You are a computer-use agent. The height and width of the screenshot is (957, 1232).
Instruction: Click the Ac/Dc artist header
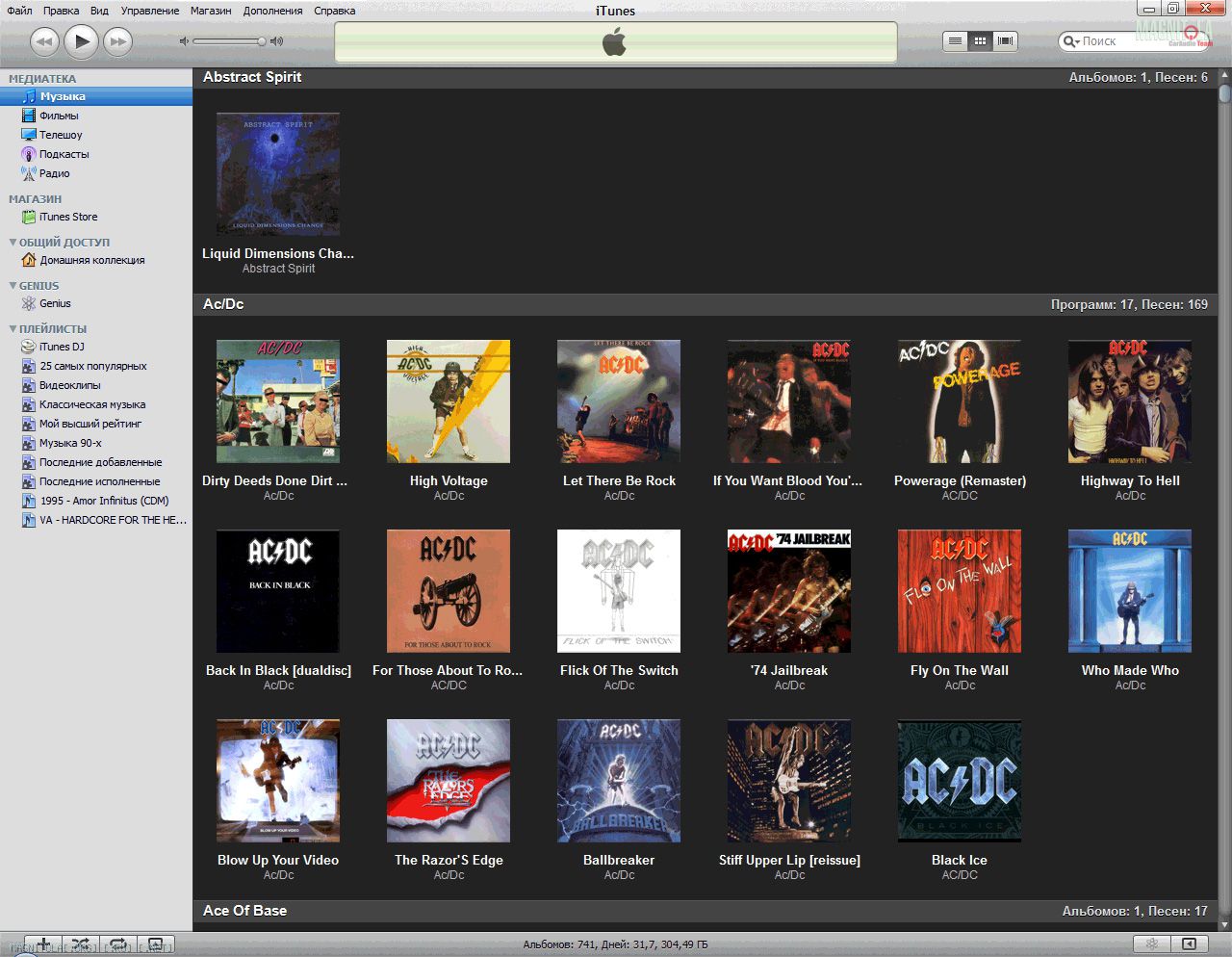pyautogui.click(x=223, y=304)
